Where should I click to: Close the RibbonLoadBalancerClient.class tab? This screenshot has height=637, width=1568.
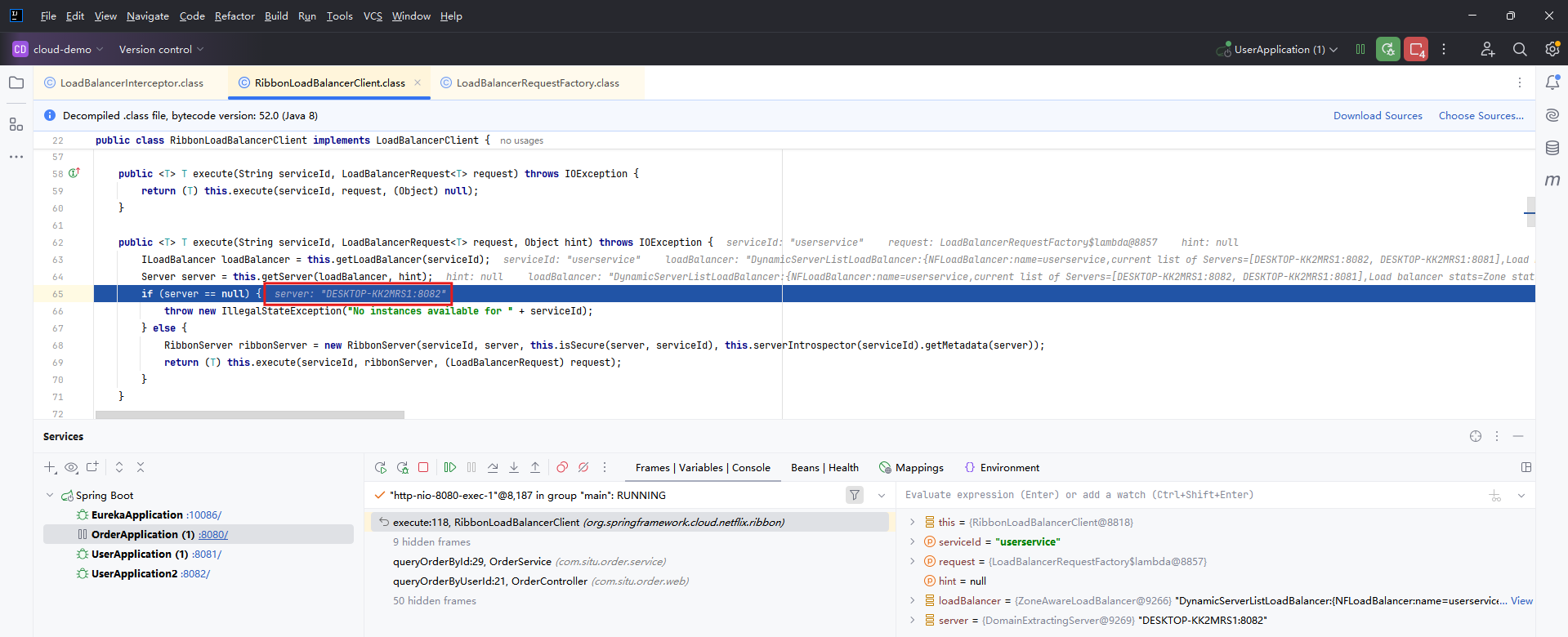[x=418, y=82]
